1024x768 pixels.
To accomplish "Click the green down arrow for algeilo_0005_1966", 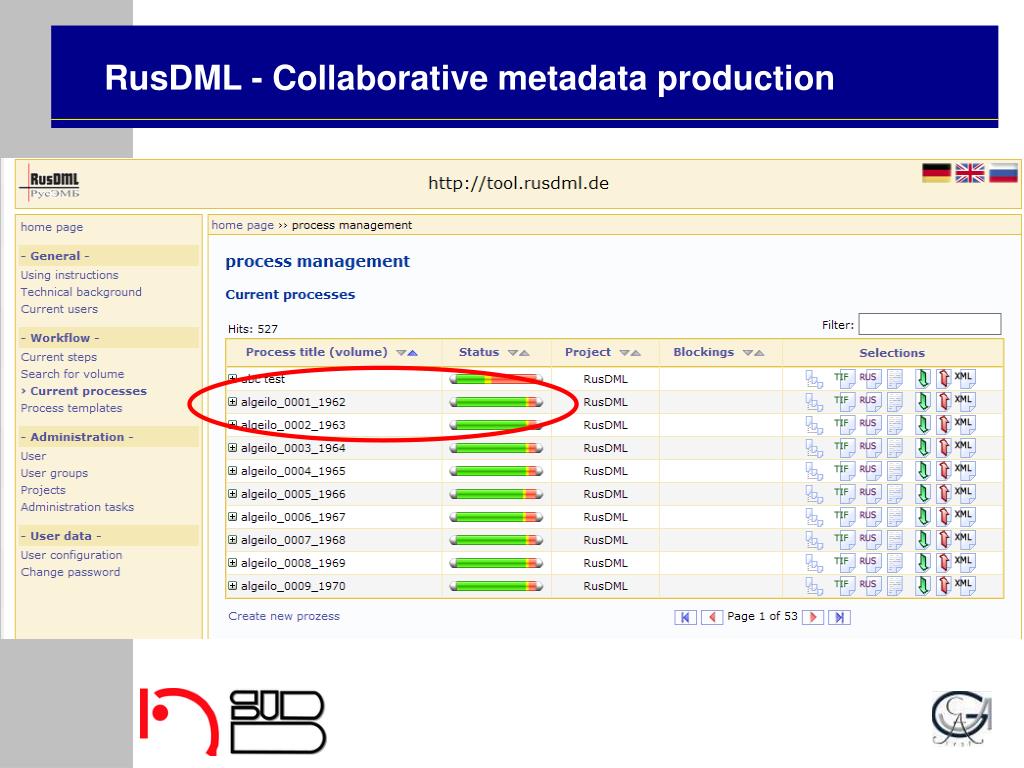I will pyautogui.click(x=923, y=494).
